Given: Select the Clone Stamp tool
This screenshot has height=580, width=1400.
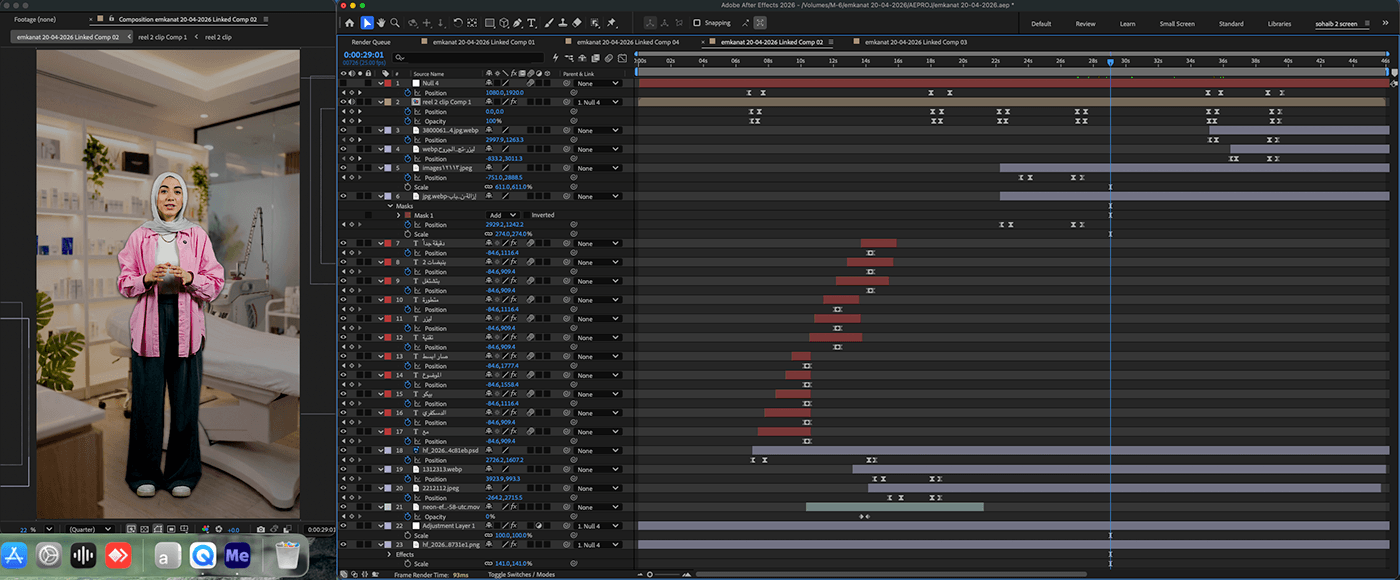Looking at the screenshot, I should [x=562, y=23].
